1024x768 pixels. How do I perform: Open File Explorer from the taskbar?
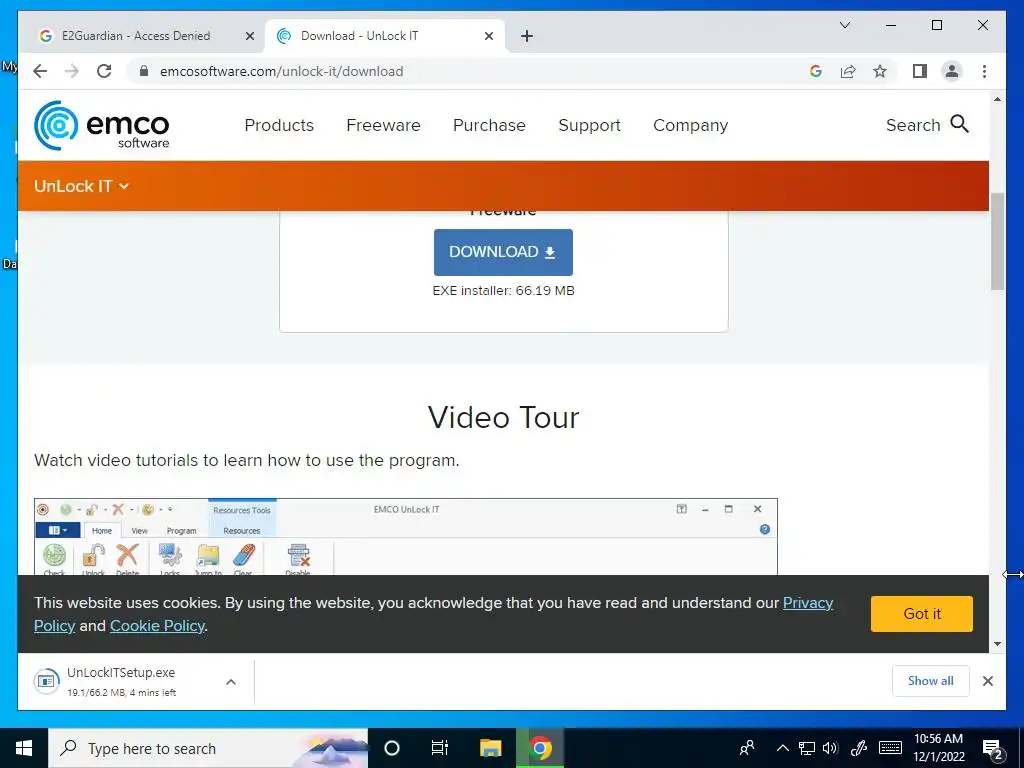490,748
